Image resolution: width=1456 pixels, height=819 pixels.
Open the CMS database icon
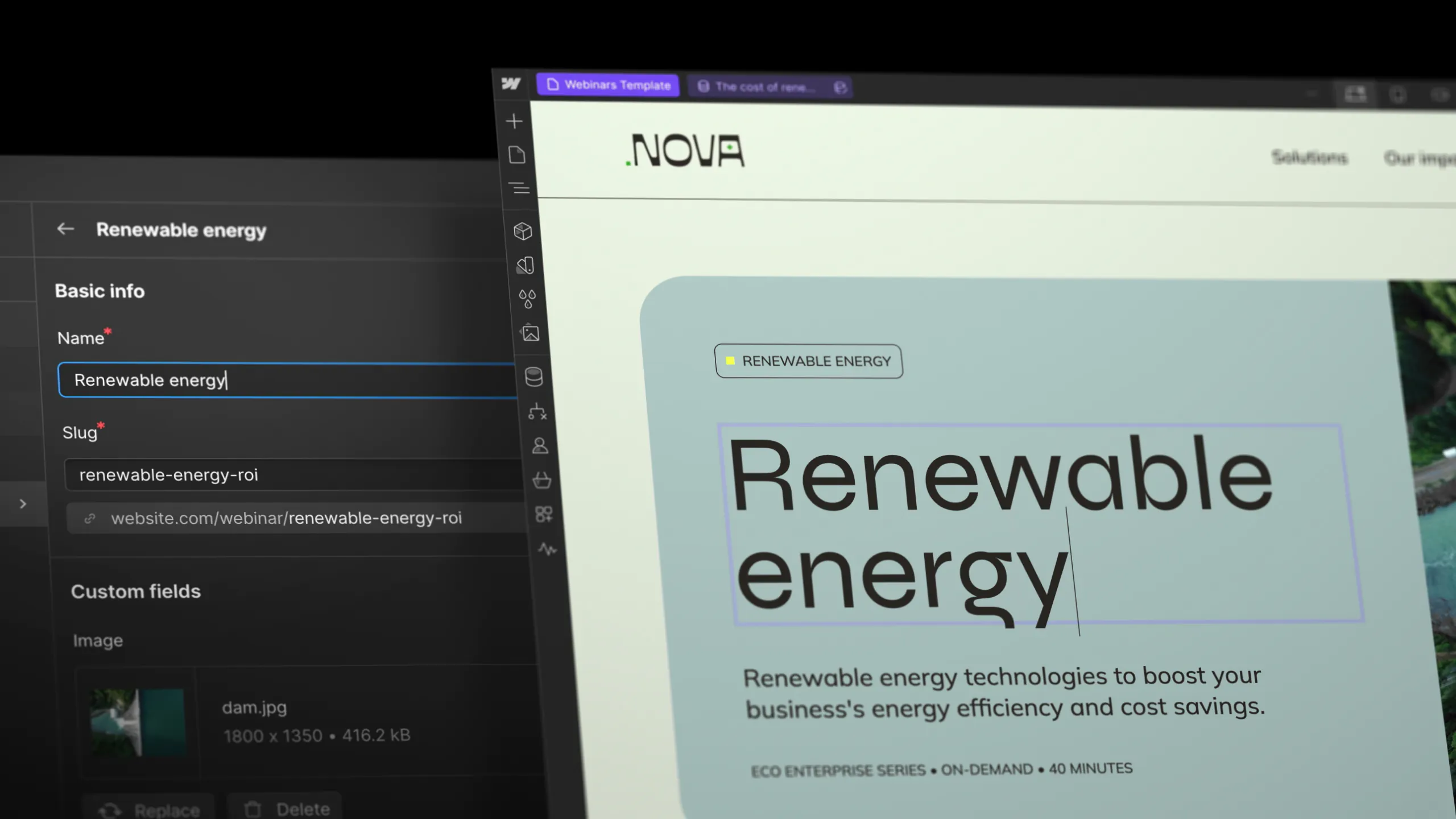click(x=533, y=377)
